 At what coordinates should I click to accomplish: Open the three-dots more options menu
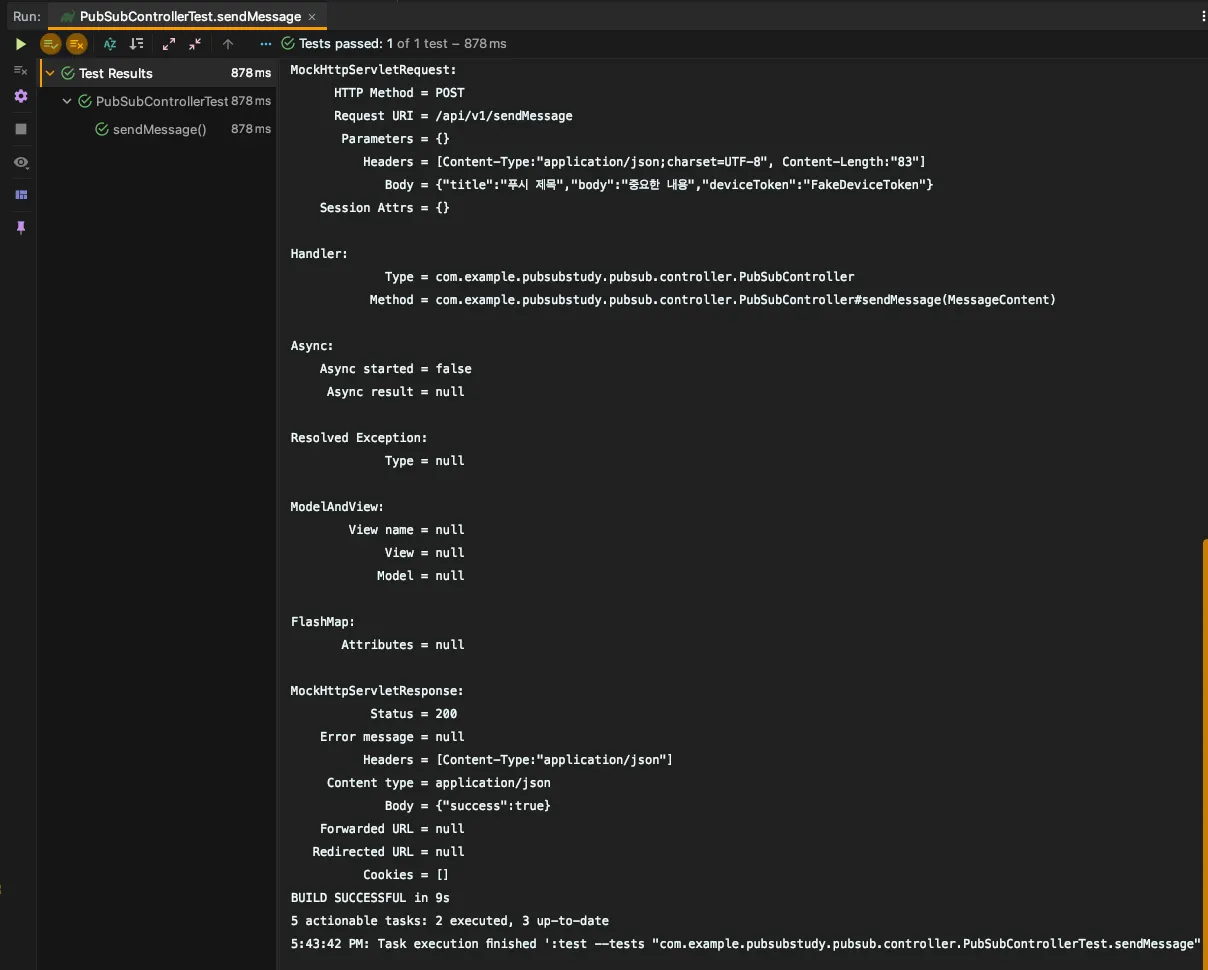tap(265, 44)
